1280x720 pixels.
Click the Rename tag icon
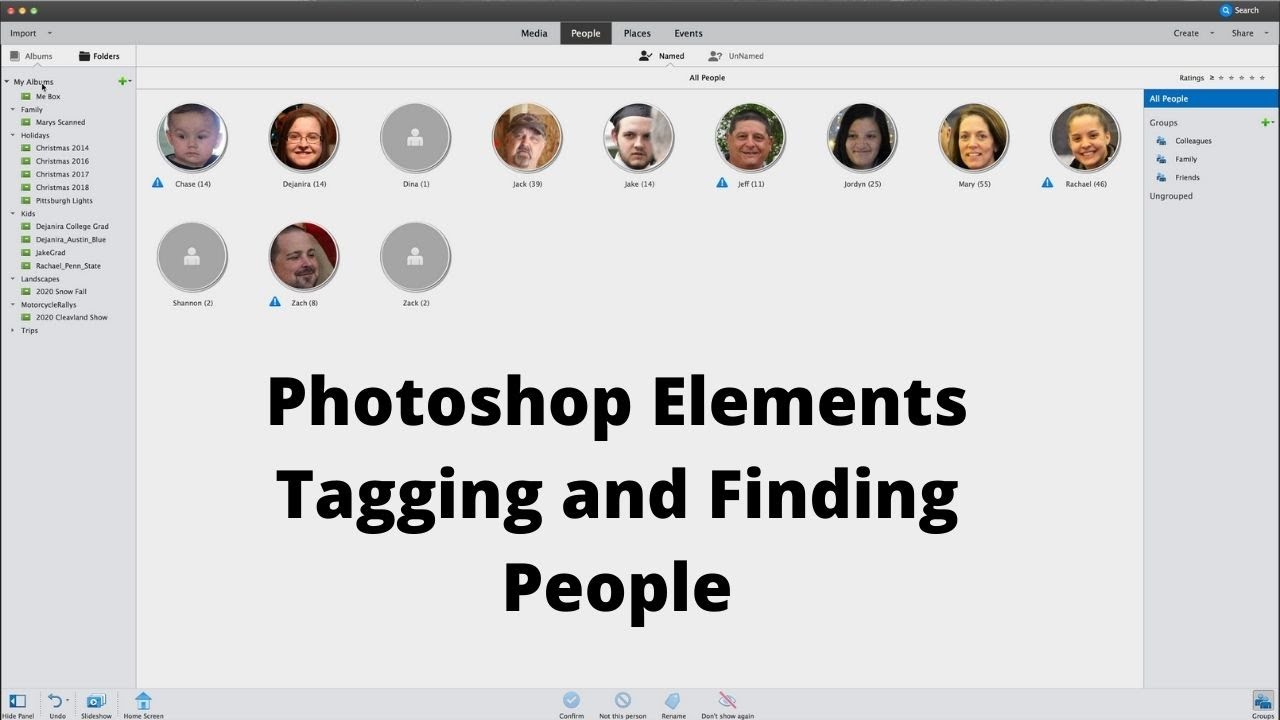tap(673, 700)
